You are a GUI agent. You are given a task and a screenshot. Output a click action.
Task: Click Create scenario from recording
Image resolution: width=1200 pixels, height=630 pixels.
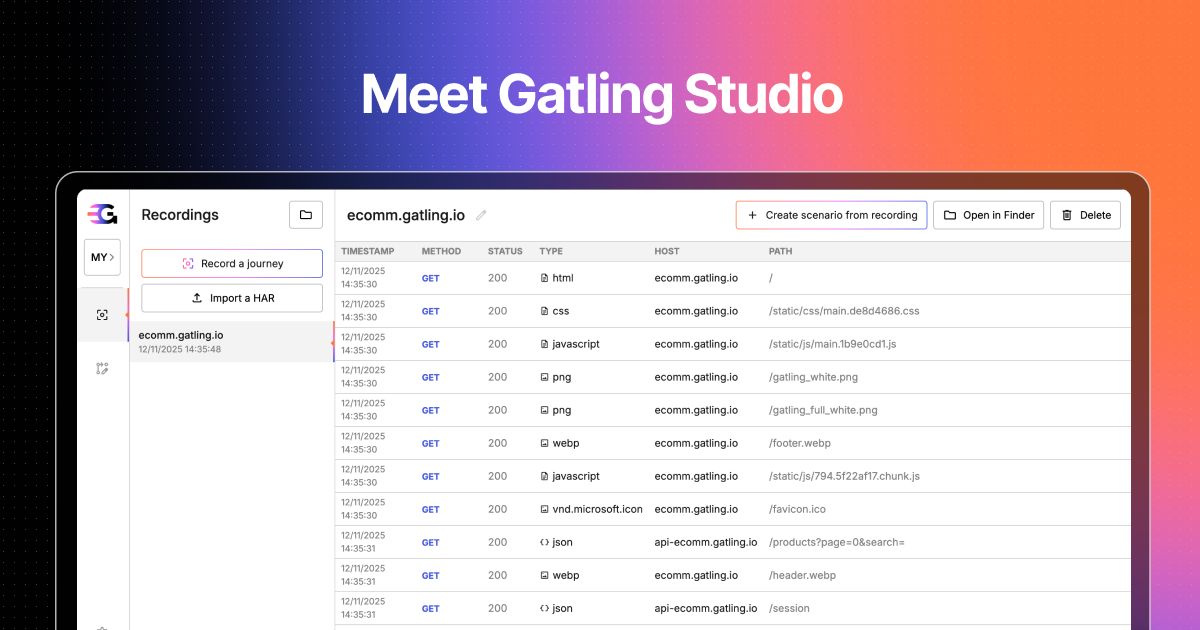click(831, 214)
